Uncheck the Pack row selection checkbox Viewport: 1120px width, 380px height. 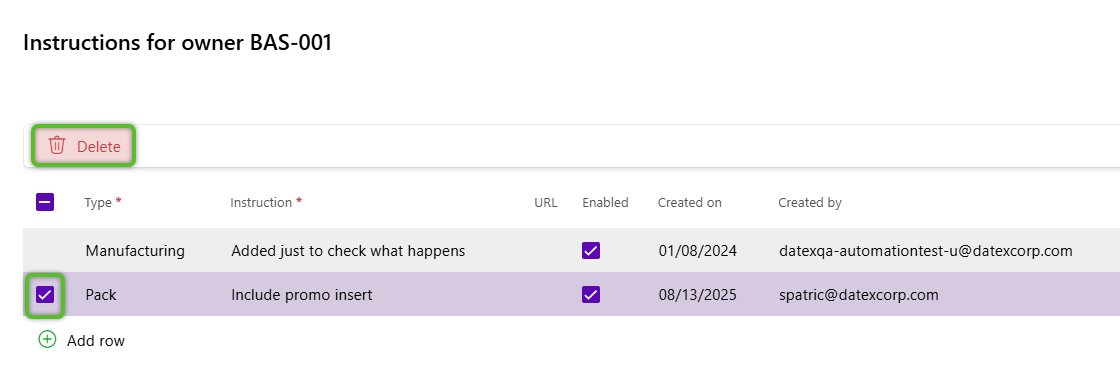coord(45,294)
